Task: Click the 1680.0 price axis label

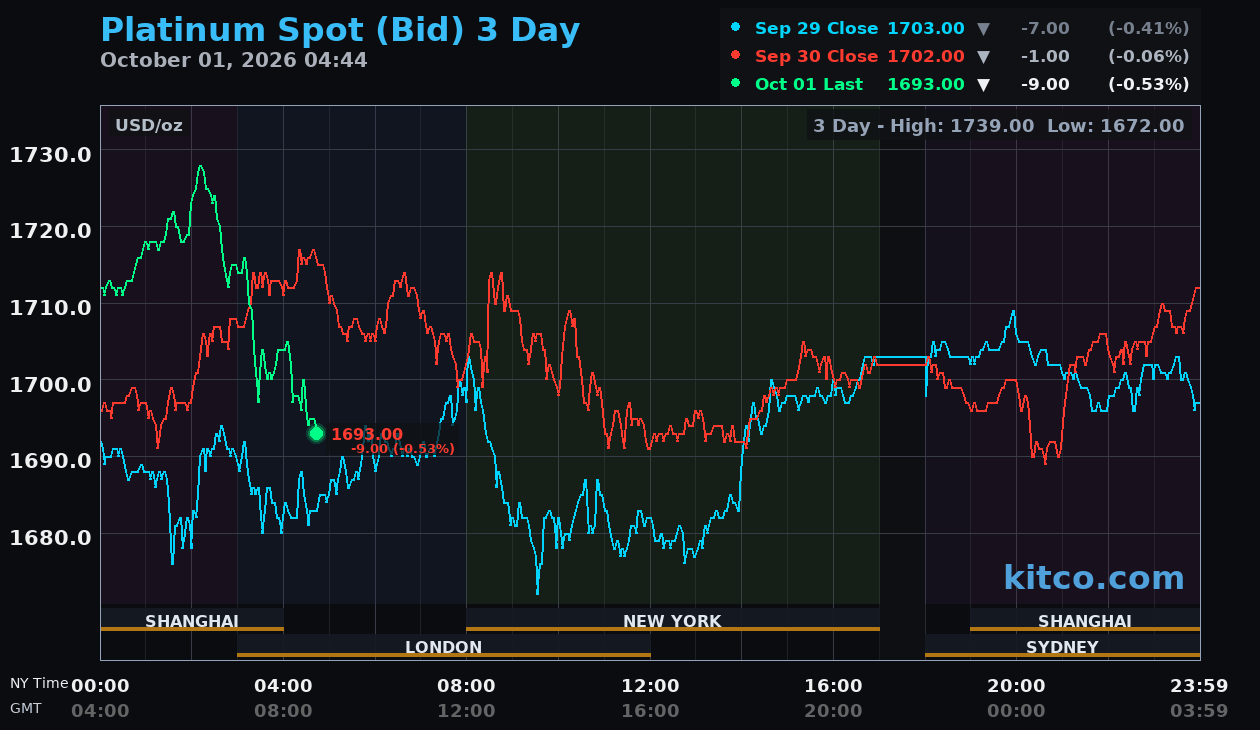Action: click(x=51, y=537)
